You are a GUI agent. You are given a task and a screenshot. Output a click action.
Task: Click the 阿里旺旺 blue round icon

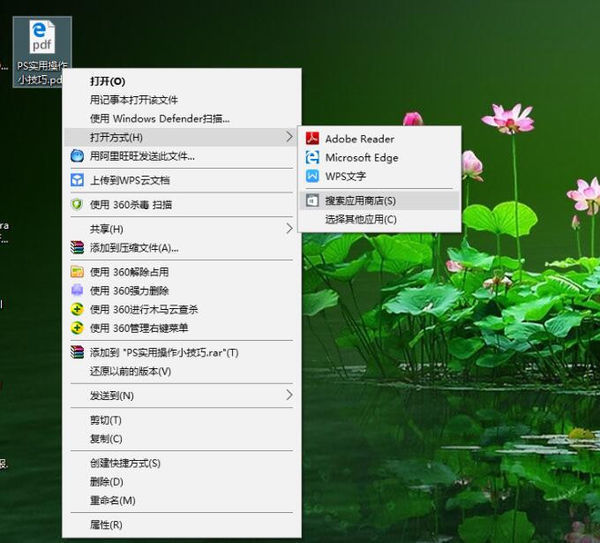(77, 156)
